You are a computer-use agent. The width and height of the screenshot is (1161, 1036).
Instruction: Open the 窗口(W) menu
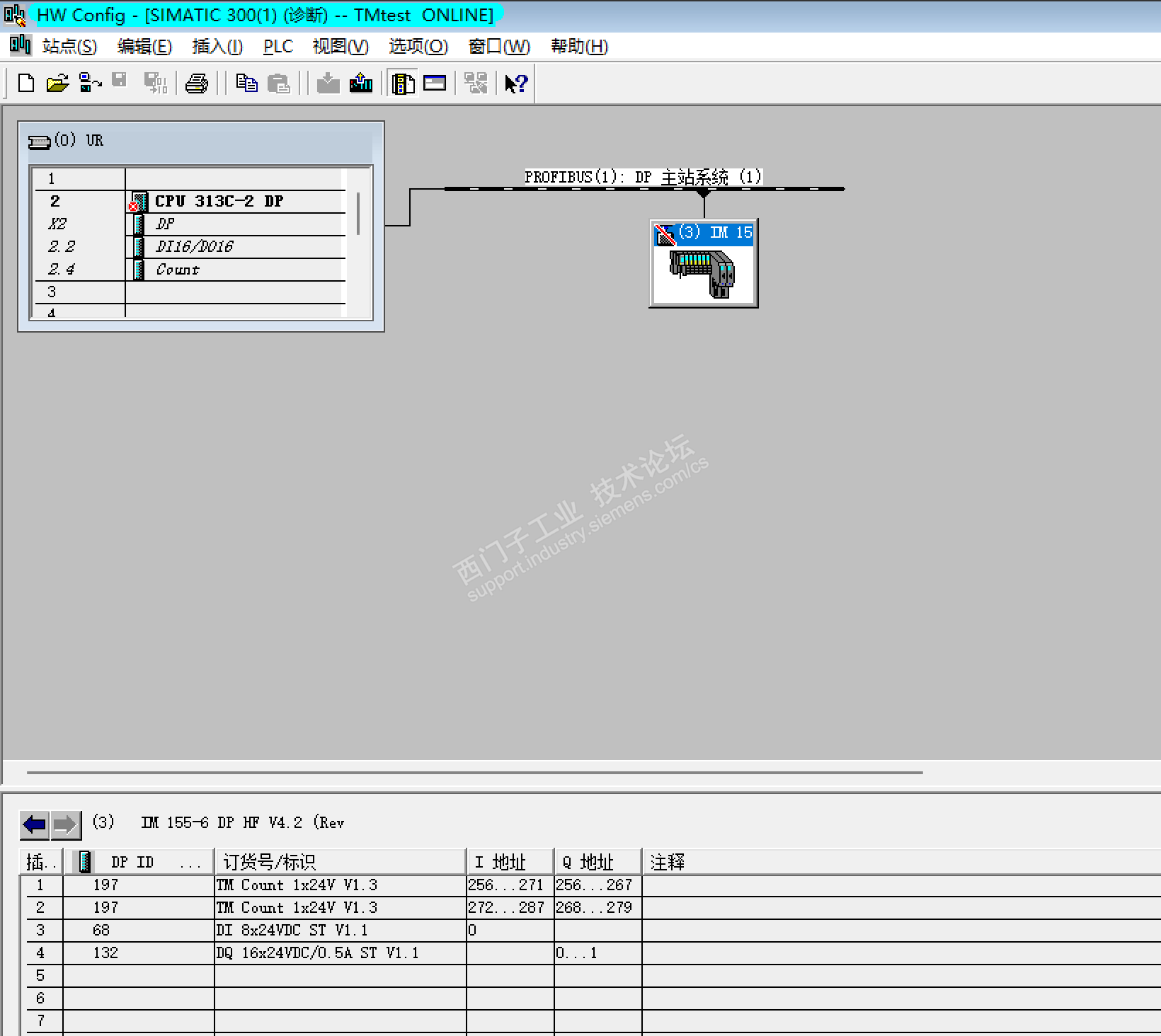click(x=499, y=46)
